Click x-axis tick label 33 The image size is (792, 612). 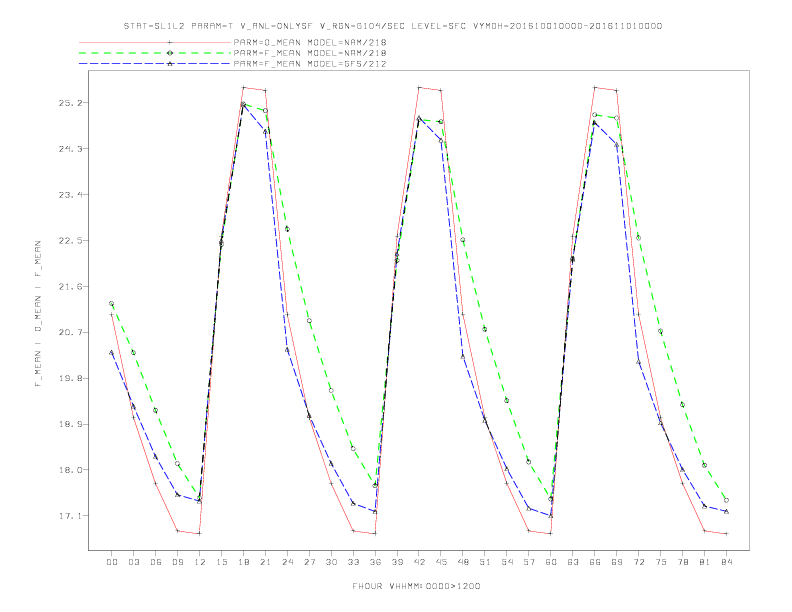(x=353, y=562)
